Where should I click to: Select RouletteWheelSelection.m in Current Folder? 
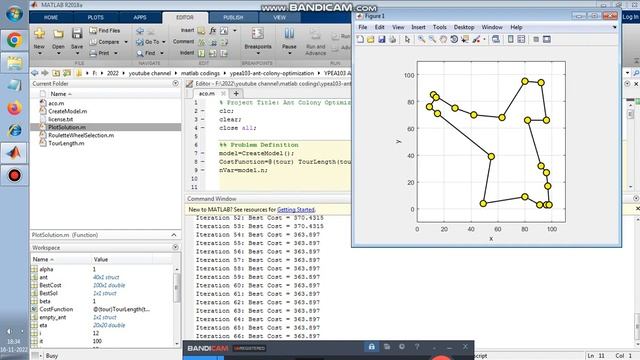pos(81,135)
